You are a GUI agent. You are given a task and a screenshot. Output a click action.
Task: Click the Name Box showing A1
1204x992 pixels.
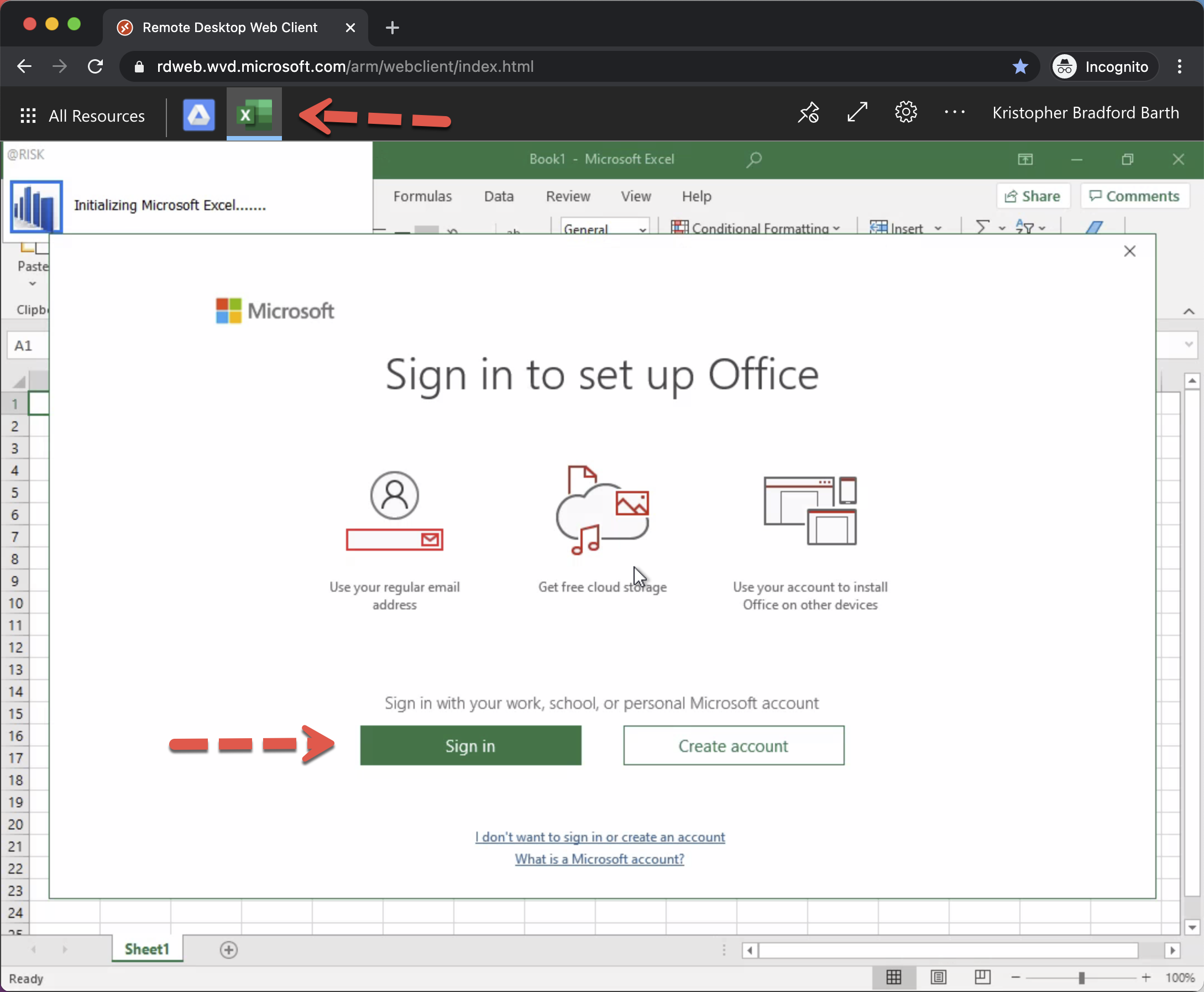pyautogui.click(x=28, y=346)
